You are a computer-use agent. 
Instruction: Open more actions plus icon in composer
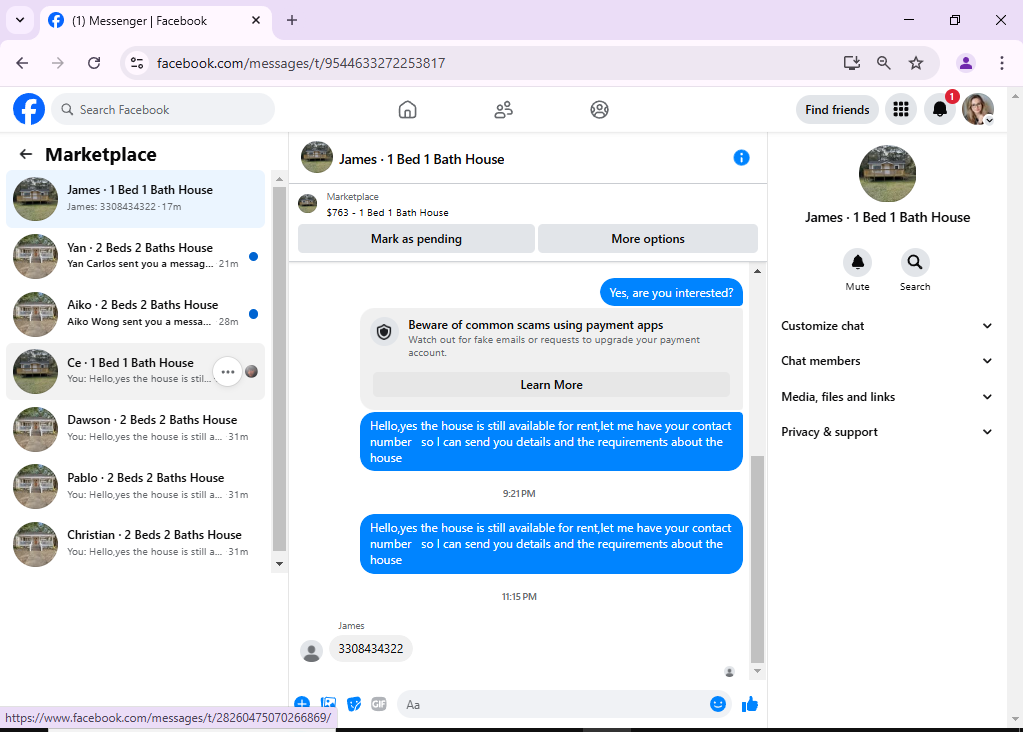point(301,704)
